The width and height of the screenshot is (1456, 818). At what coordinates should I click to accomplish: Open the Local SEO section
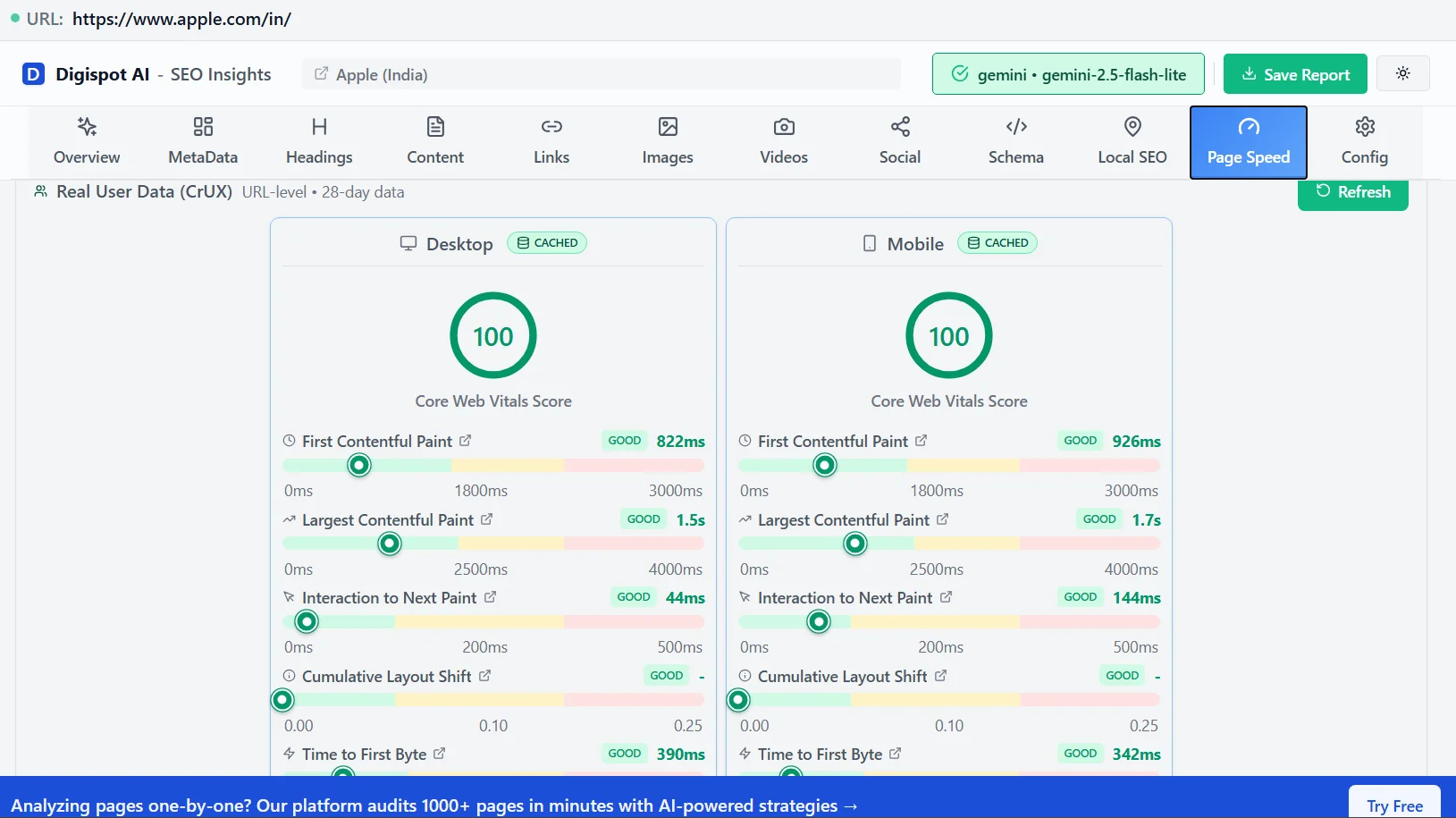(x=1131, y=140)
